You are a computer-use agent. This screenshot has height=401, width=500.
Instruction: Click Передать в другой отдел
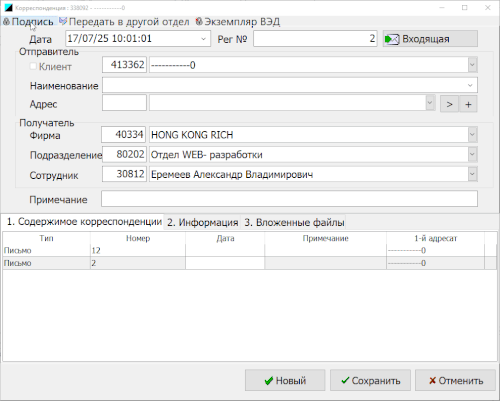click(x=124, y=22)
